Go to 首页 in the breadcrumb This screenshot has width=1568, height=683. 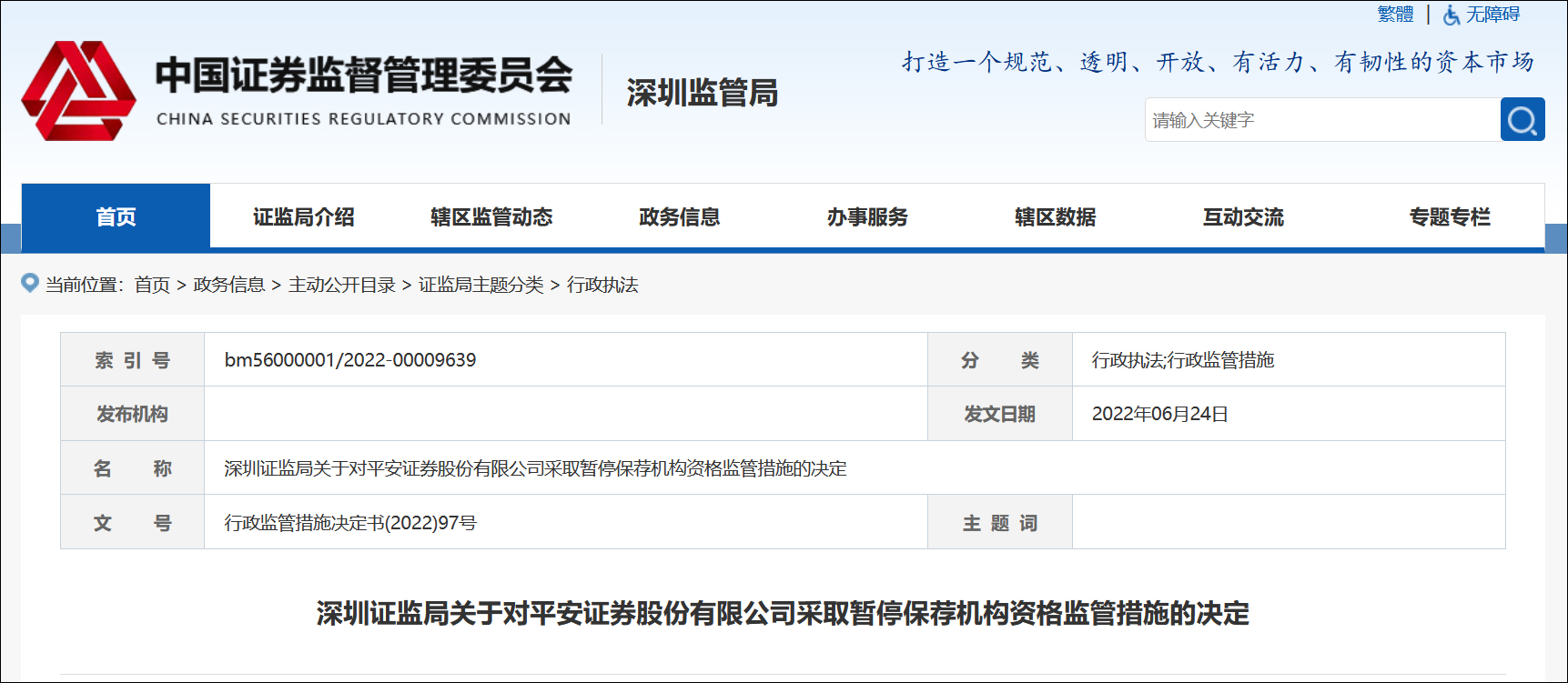(x=152, y=285)
